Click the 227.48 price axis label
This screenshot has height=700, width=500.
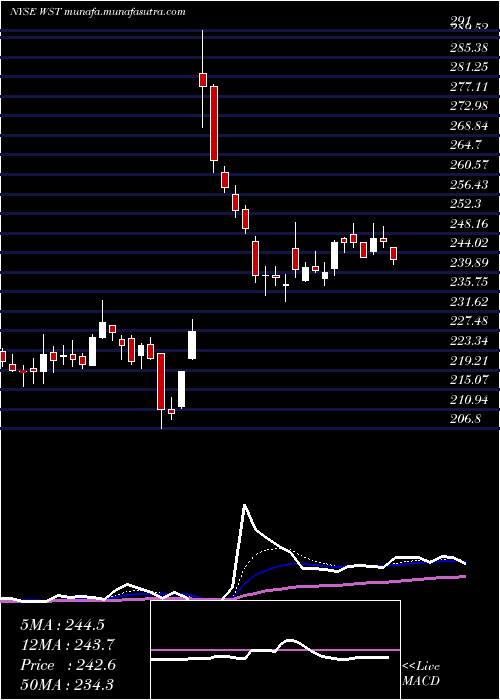point(470,321)
